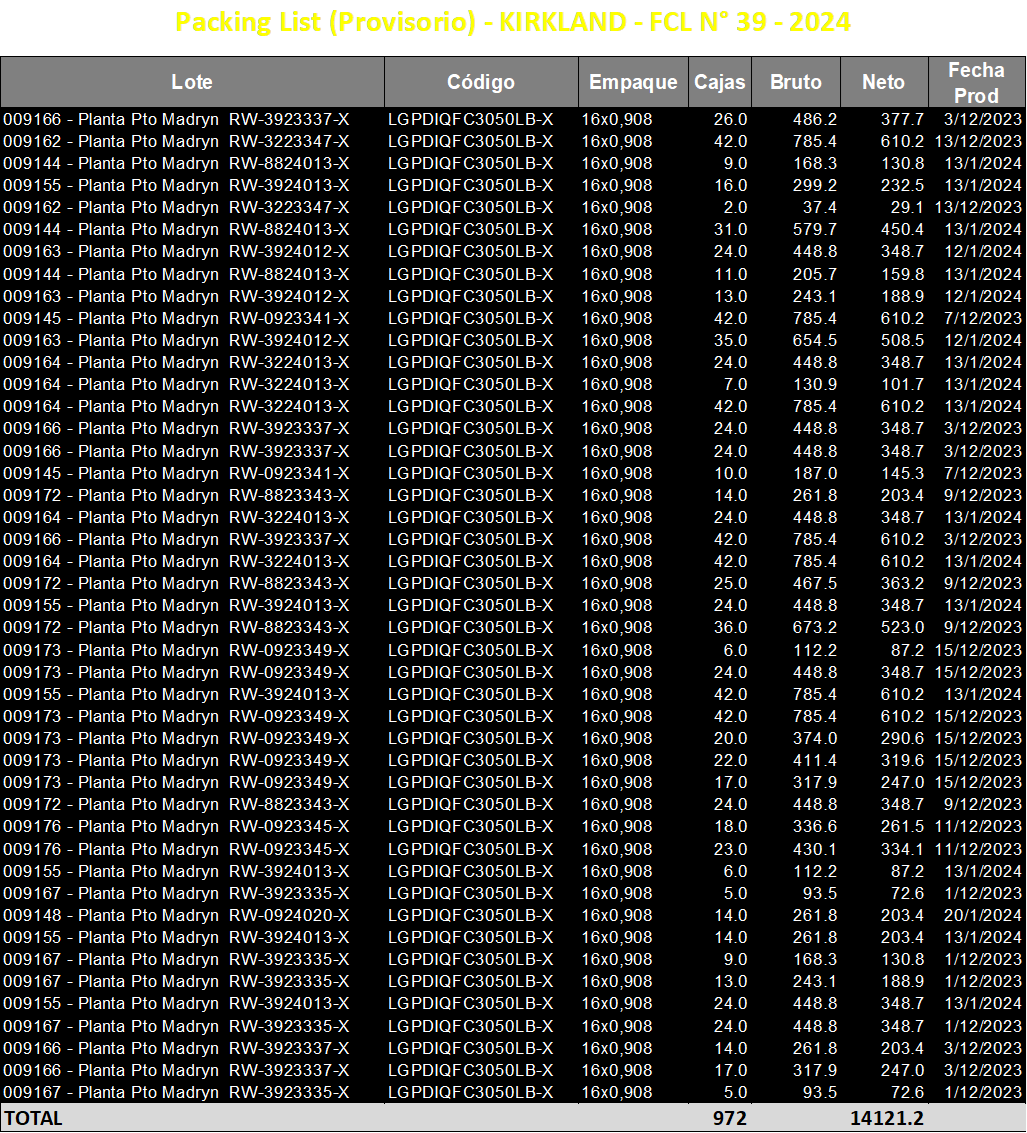Select the neto value 29.1
The height and width of the screenshot is (1133, 1027).
tap(907, 207)
